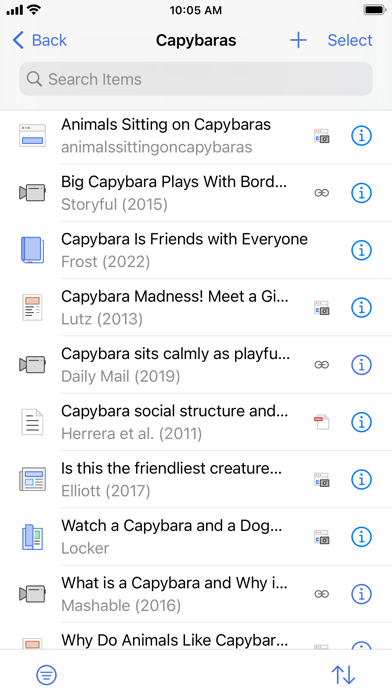Screen dimensions: 392x696
Task: Tap the plus icon to add item
Action: [x=298, y=40]
